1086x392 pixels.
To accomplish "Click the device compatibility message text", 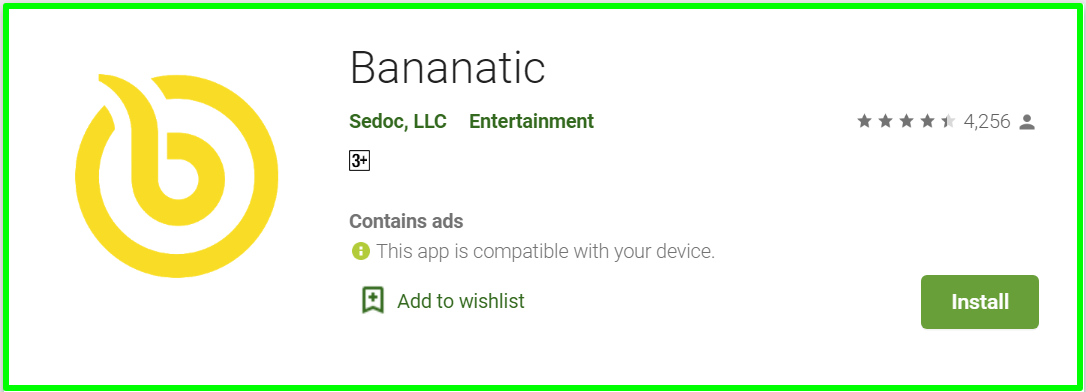I will tap(546, 251).
